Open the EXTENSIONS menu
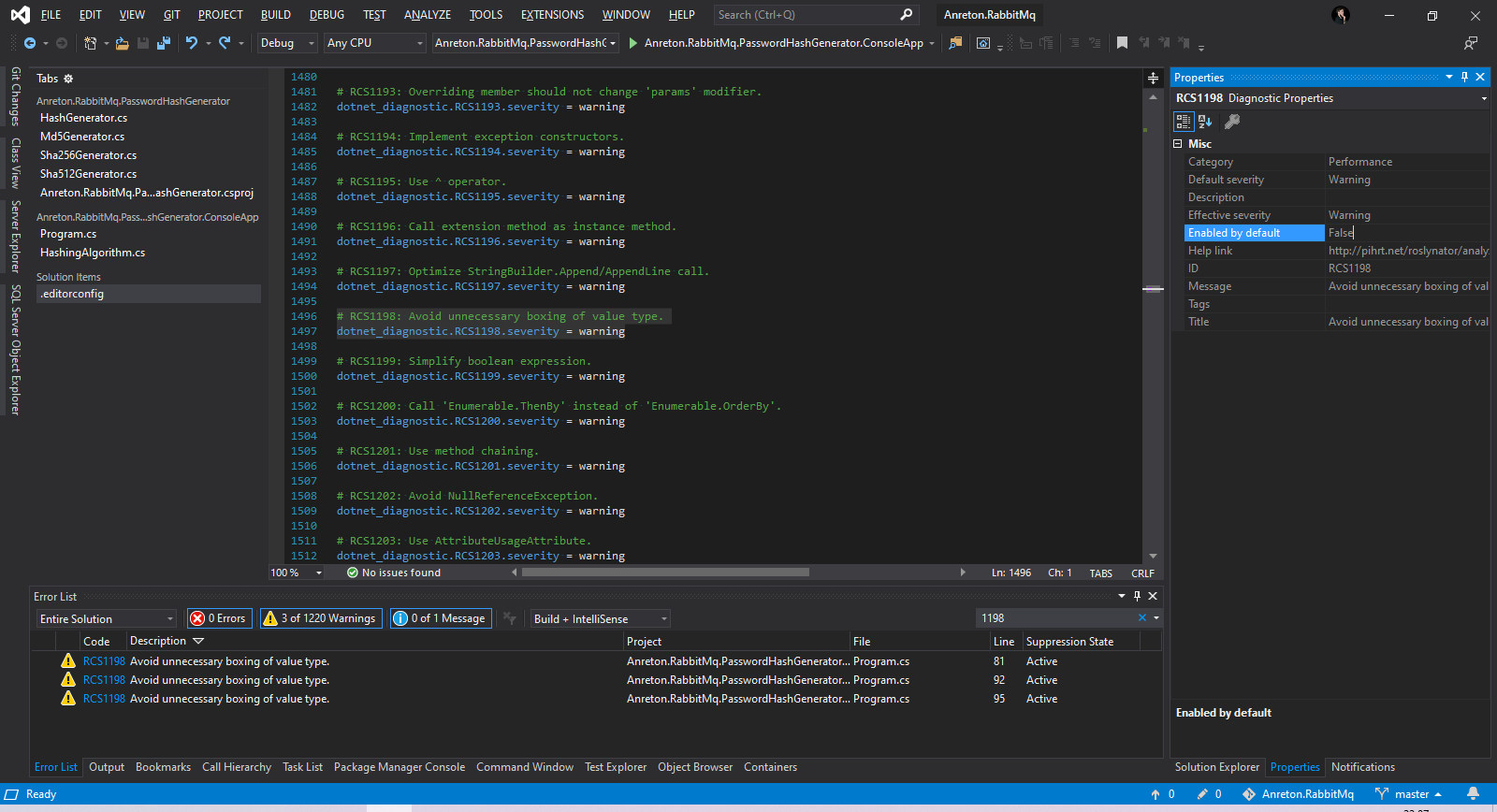1497x812 pixels. [x=552, y=15]
